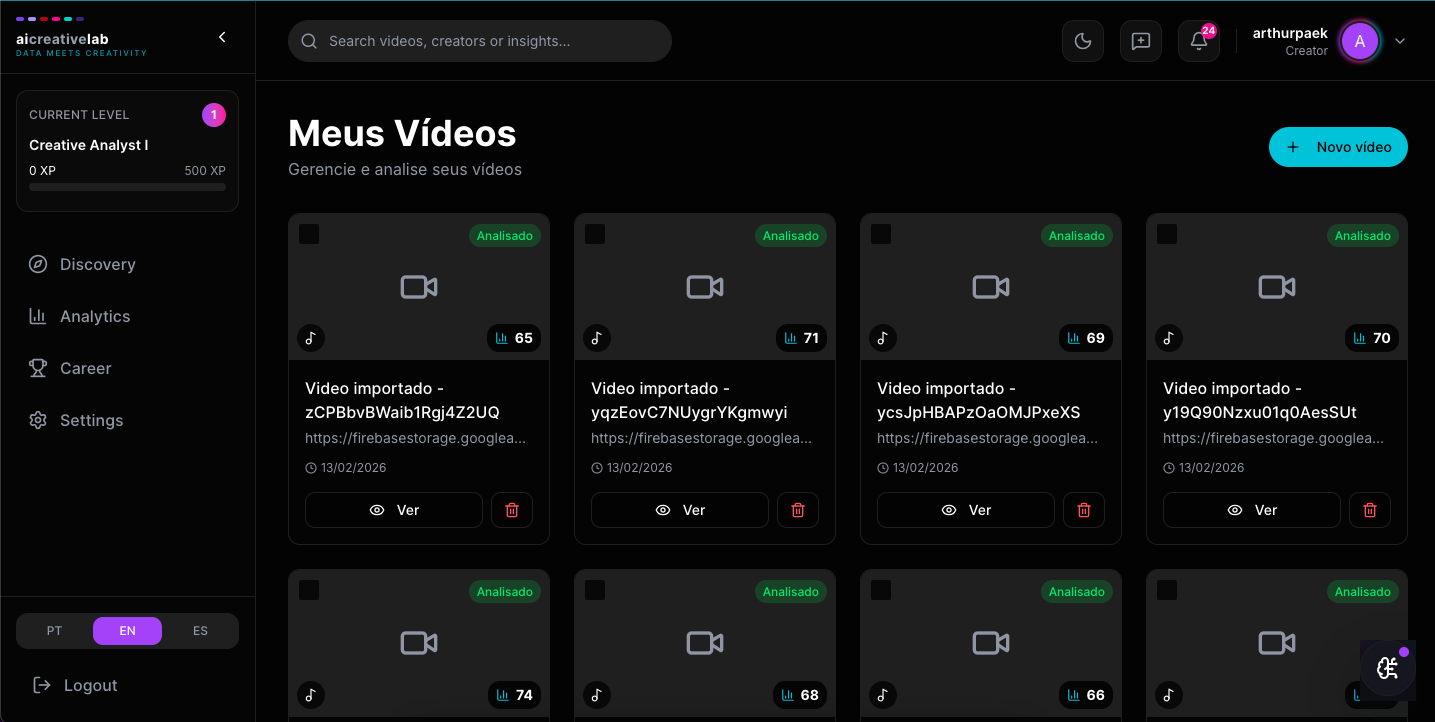Screen dimensions: 1435x722
Task: Delete the ycsJpHBAPzOaOMJPxeXS video with trash icon
Action: point(1084,510)
